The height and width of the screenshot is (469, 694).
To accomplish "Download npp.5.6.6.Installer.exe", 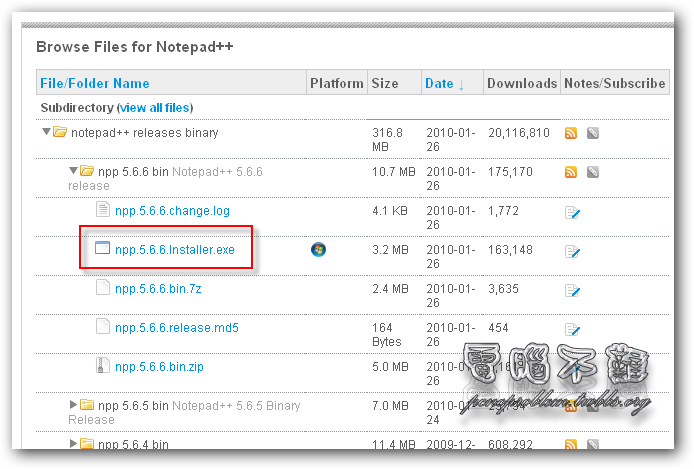I will point(175,249).
